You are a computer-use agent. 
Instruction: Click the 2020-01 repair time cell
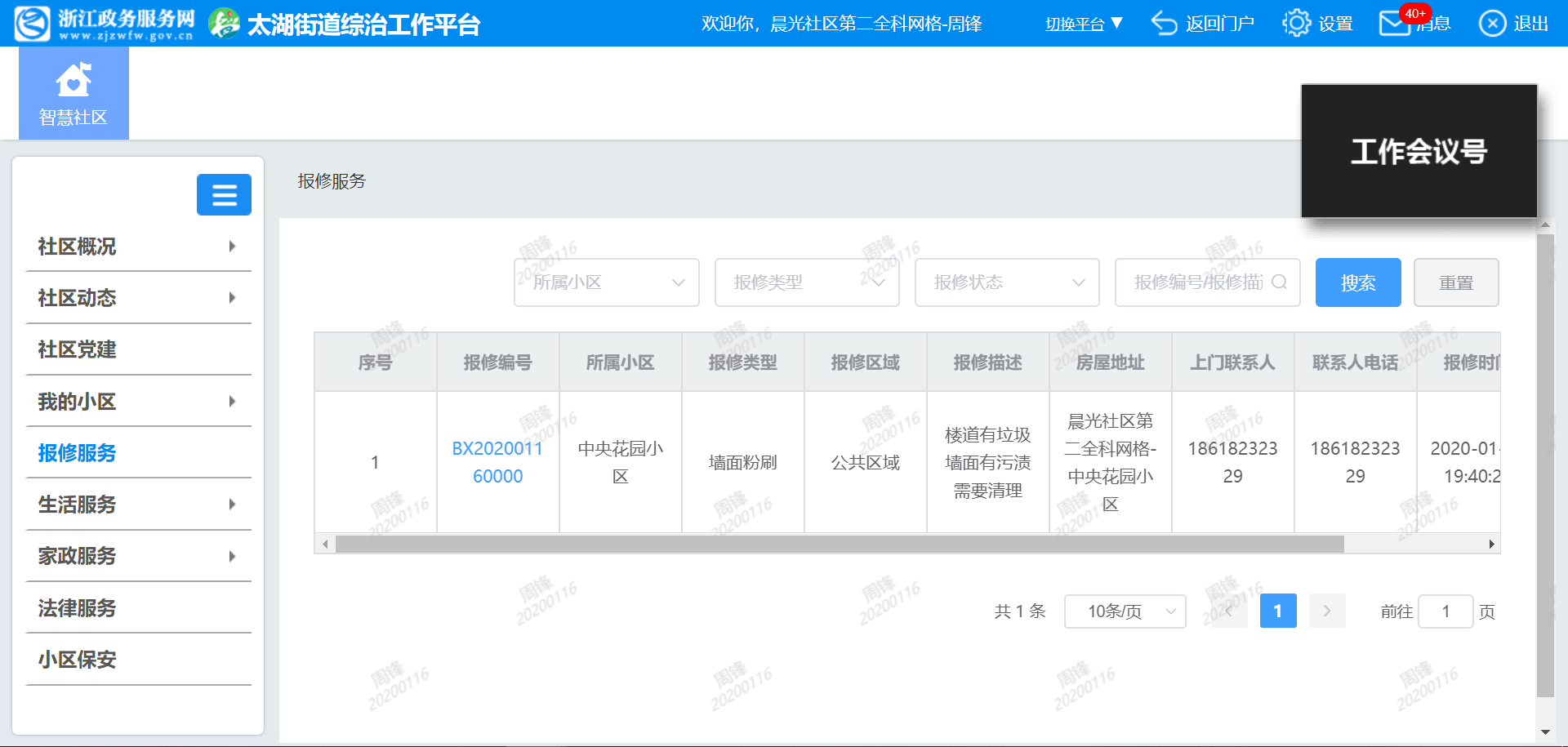coord(1459,462)
